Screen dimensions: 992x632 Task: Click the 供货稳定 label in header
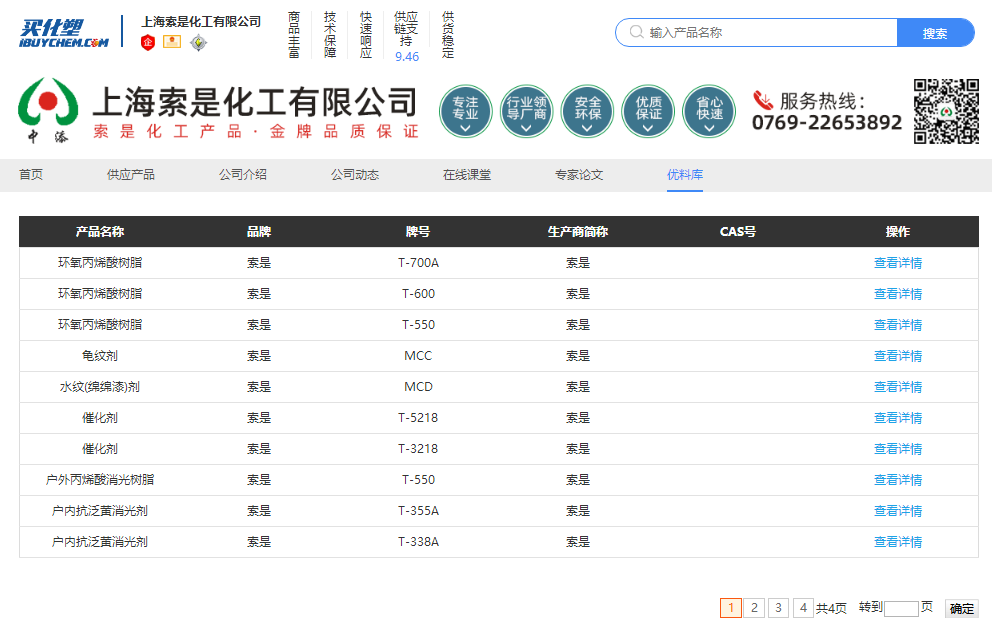click(448, 34)
